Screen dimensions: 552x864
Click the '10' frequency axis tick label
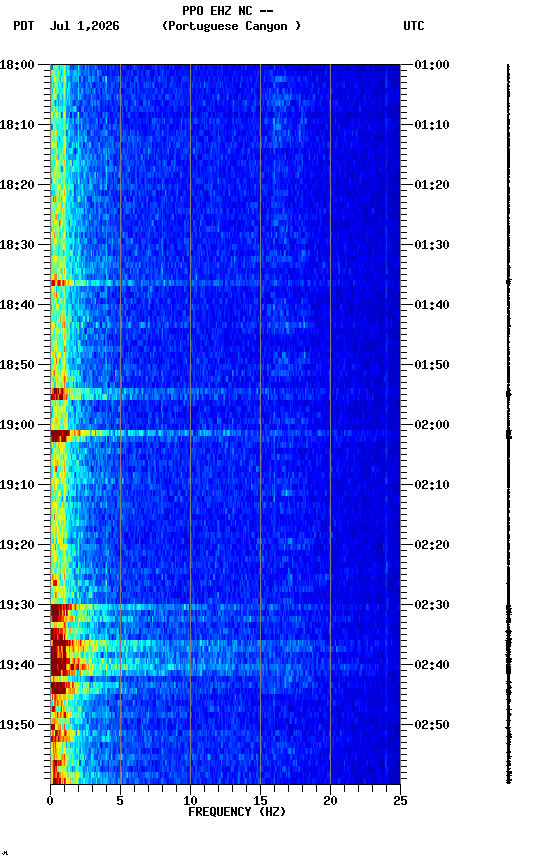pyautogui.click(x=190, y=801)
